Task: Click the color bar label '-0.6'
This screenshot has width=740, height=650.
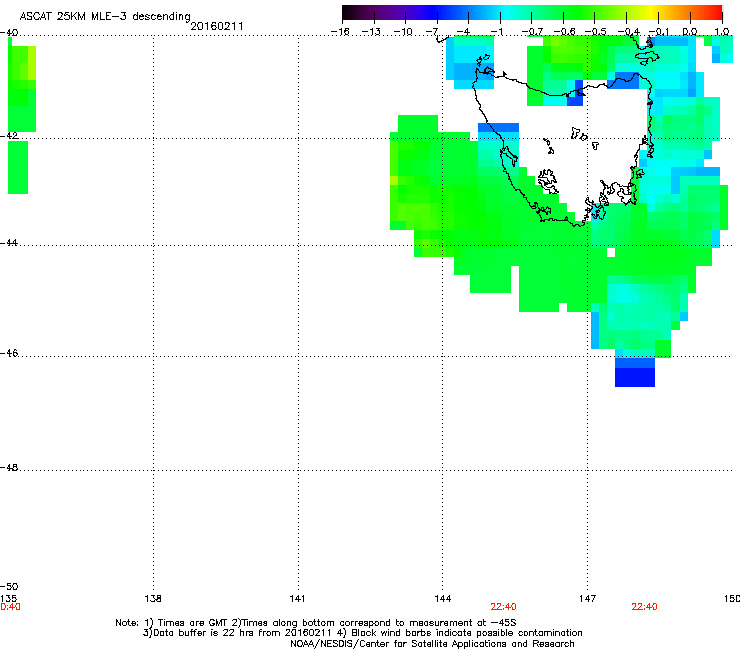Action: [x=564, y=32]
